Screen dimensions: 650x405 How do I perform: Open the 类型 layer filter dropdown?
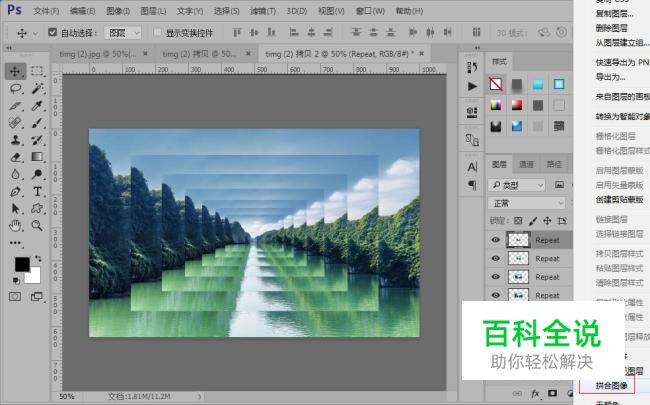(x=517, y=185)
